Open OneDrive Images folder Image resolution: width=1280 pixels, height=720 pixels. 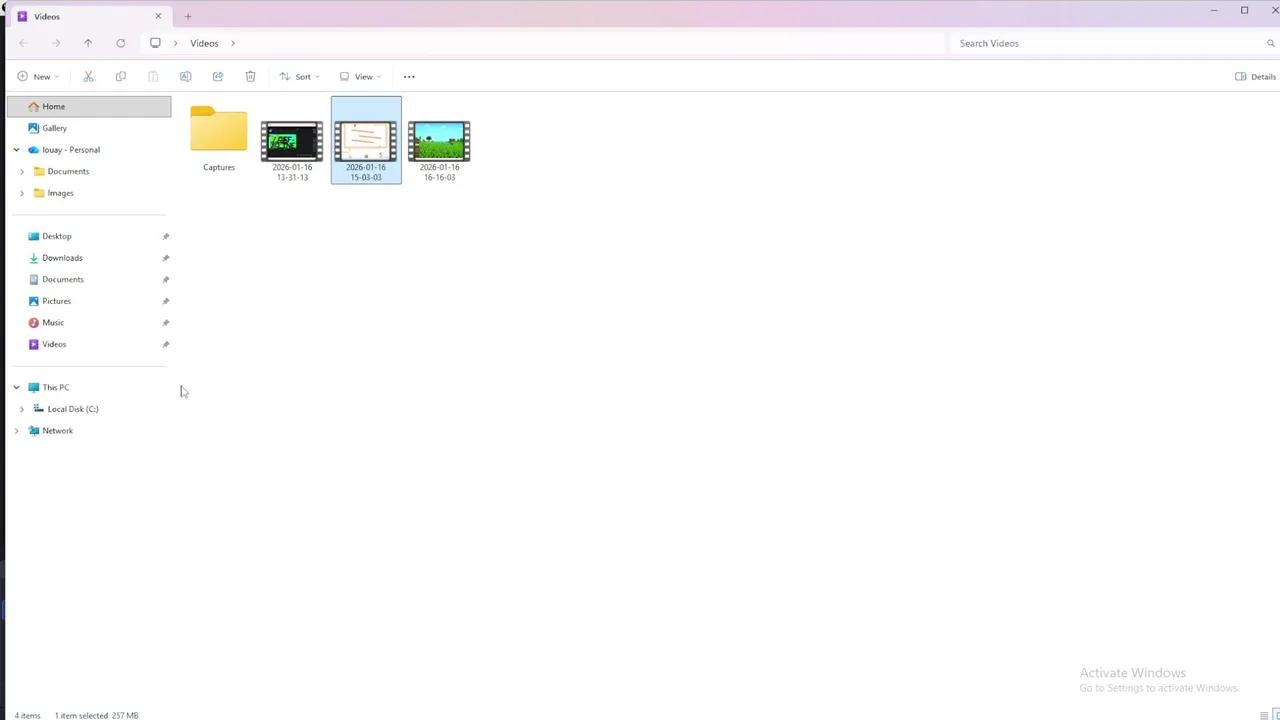pos(60,193)
